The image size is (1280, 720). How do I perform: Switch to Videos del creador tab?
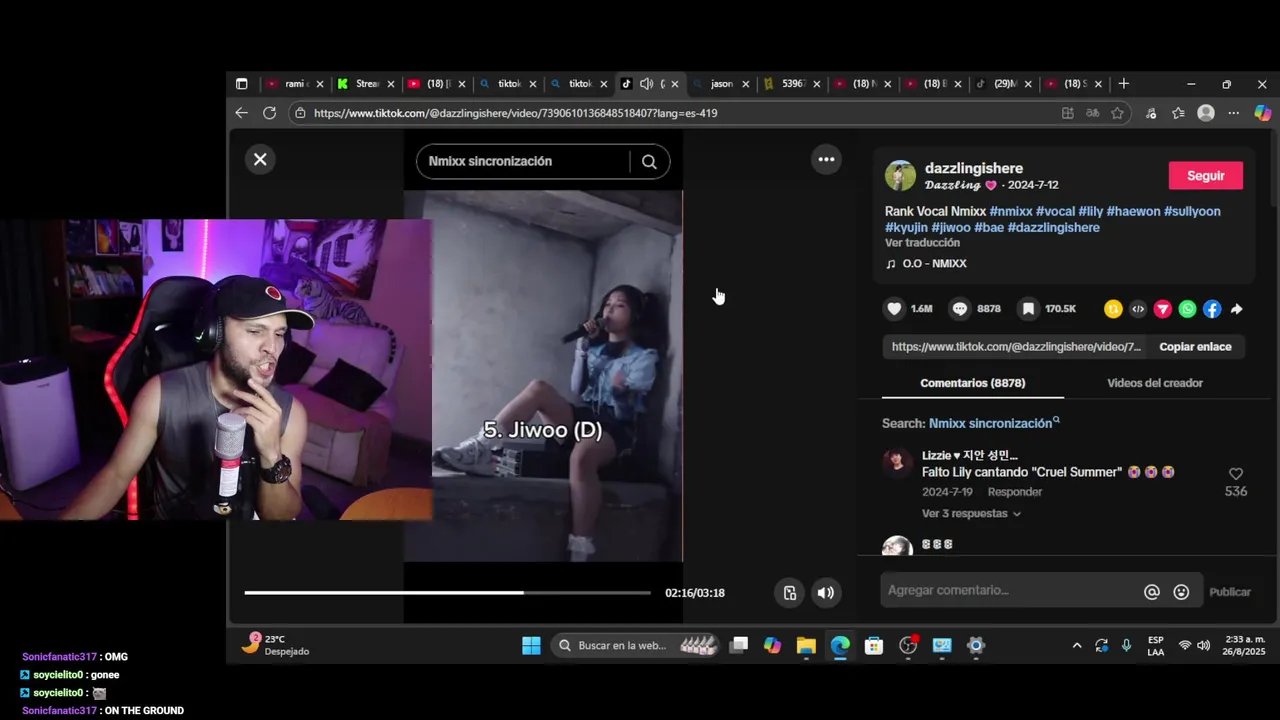click(1155, 383)
